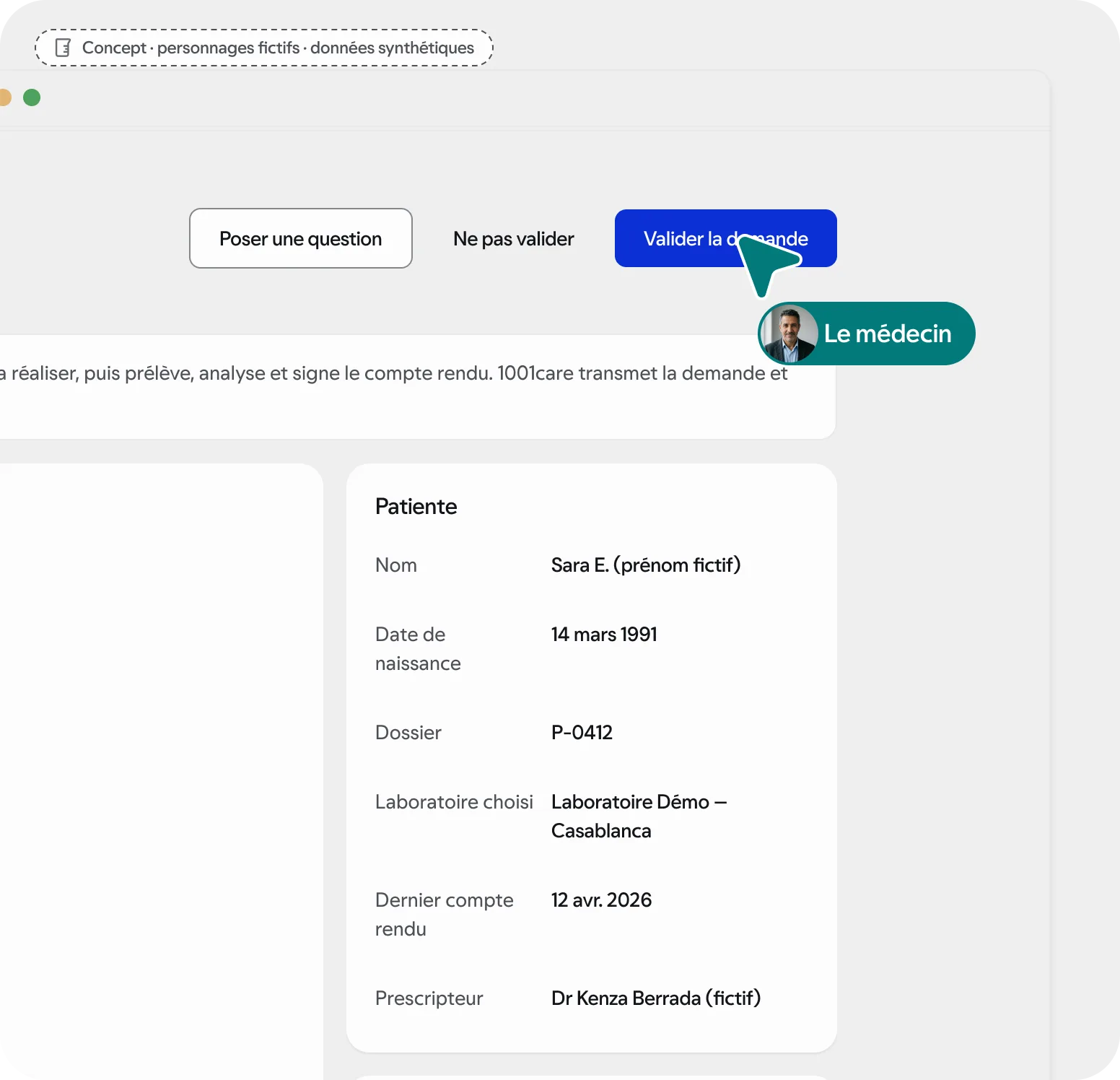Click the Concept personnages fictifs banner text

pyautogui.click(x=278, y=48)
